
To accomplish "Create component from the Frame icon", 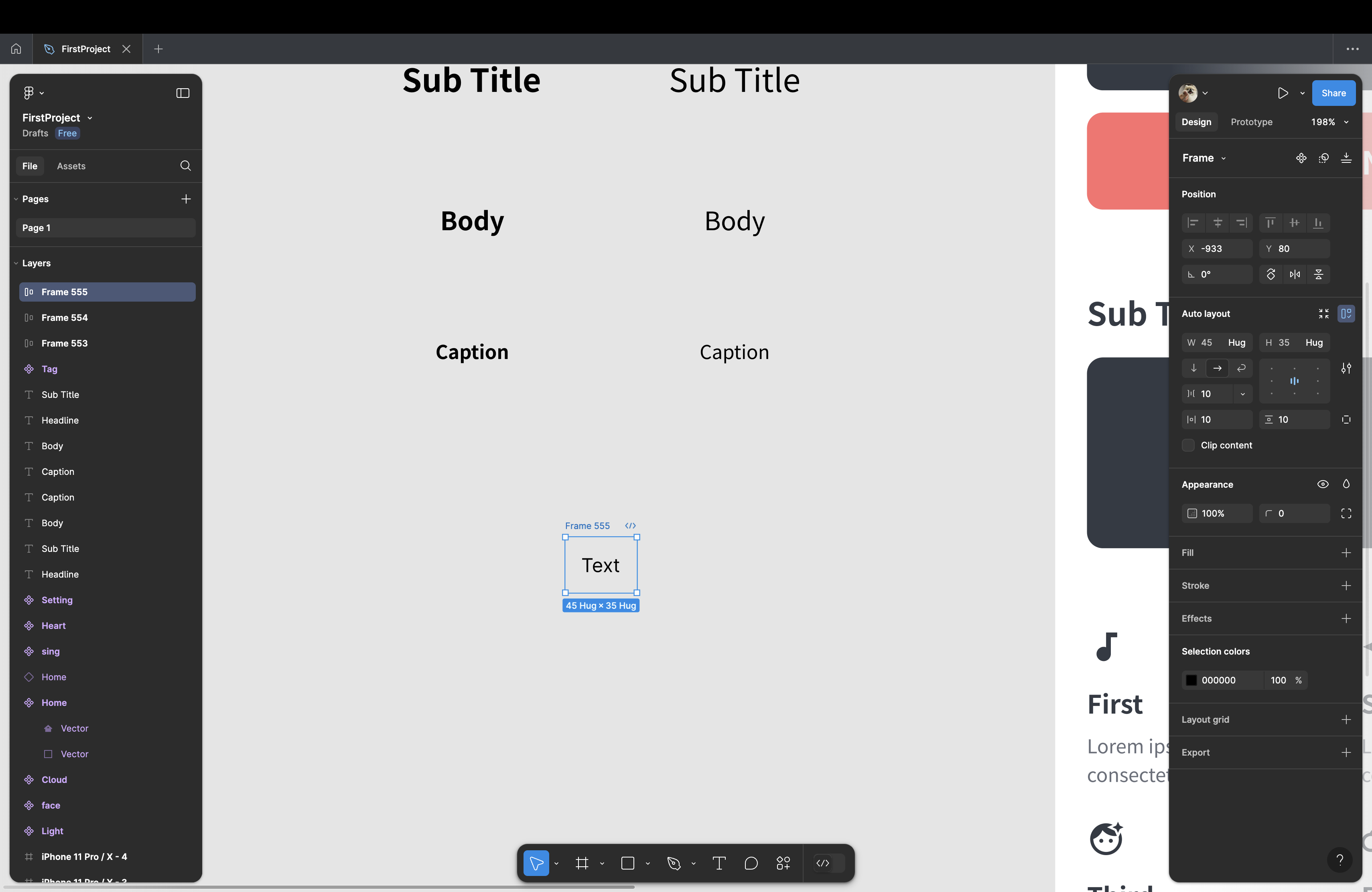I will pos(1301,158).
